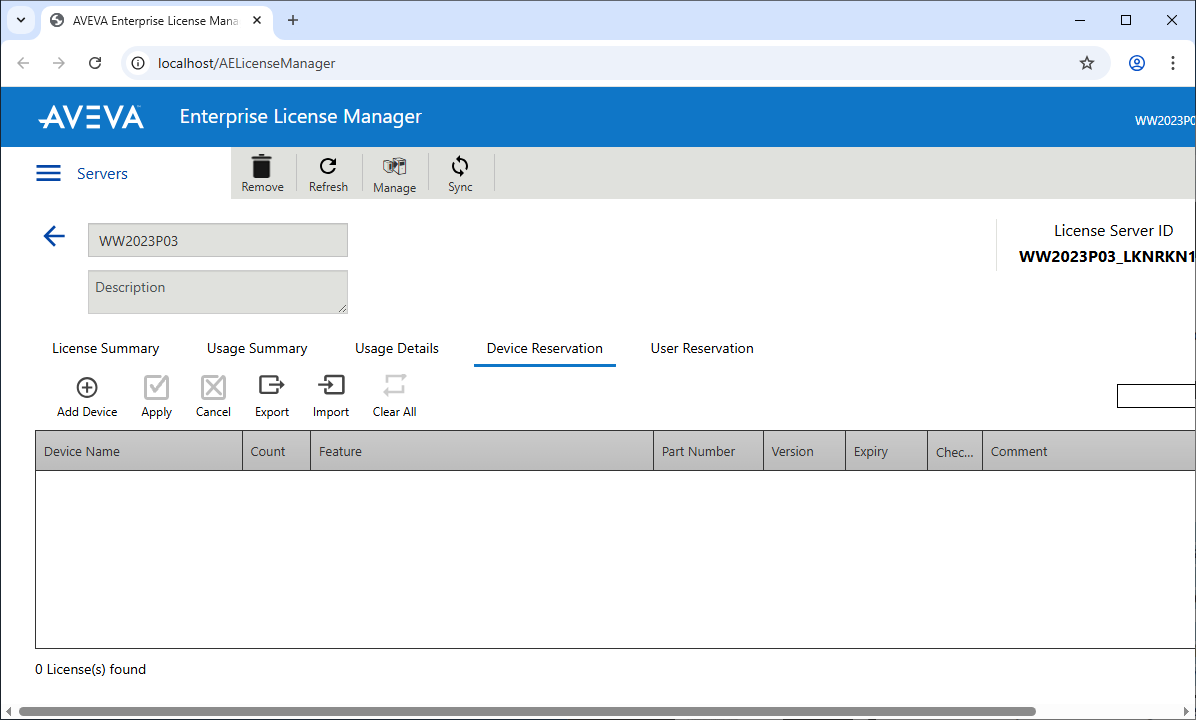View site information icon
Viewport: 1196px width, 720px height.
point(138,63)
